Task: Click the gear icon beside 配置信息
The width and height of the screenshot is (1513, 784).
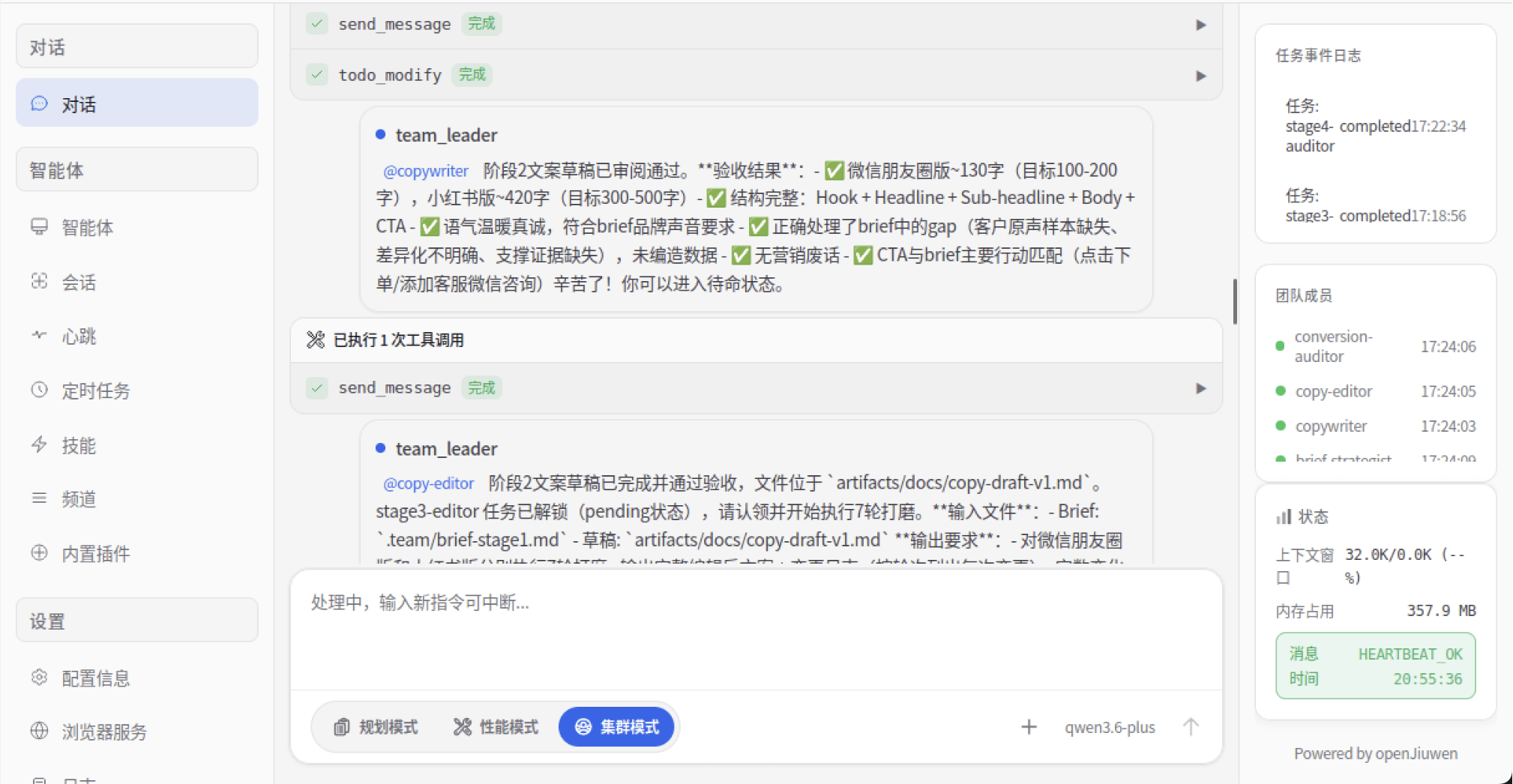Action: coord(40,677)
